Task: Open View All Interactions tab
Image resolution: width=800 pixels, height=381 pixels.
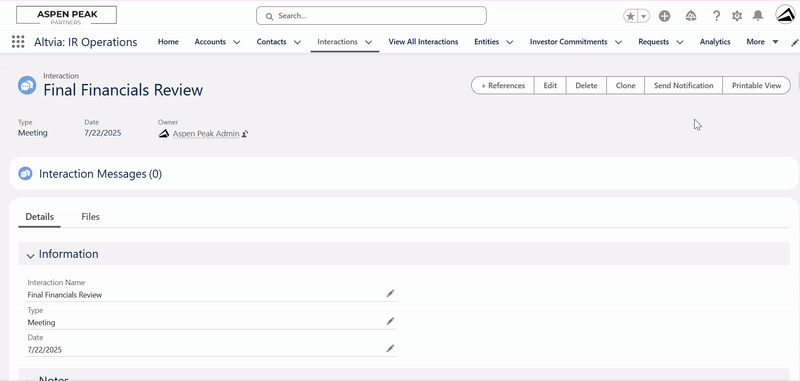Action: [423, 42]
